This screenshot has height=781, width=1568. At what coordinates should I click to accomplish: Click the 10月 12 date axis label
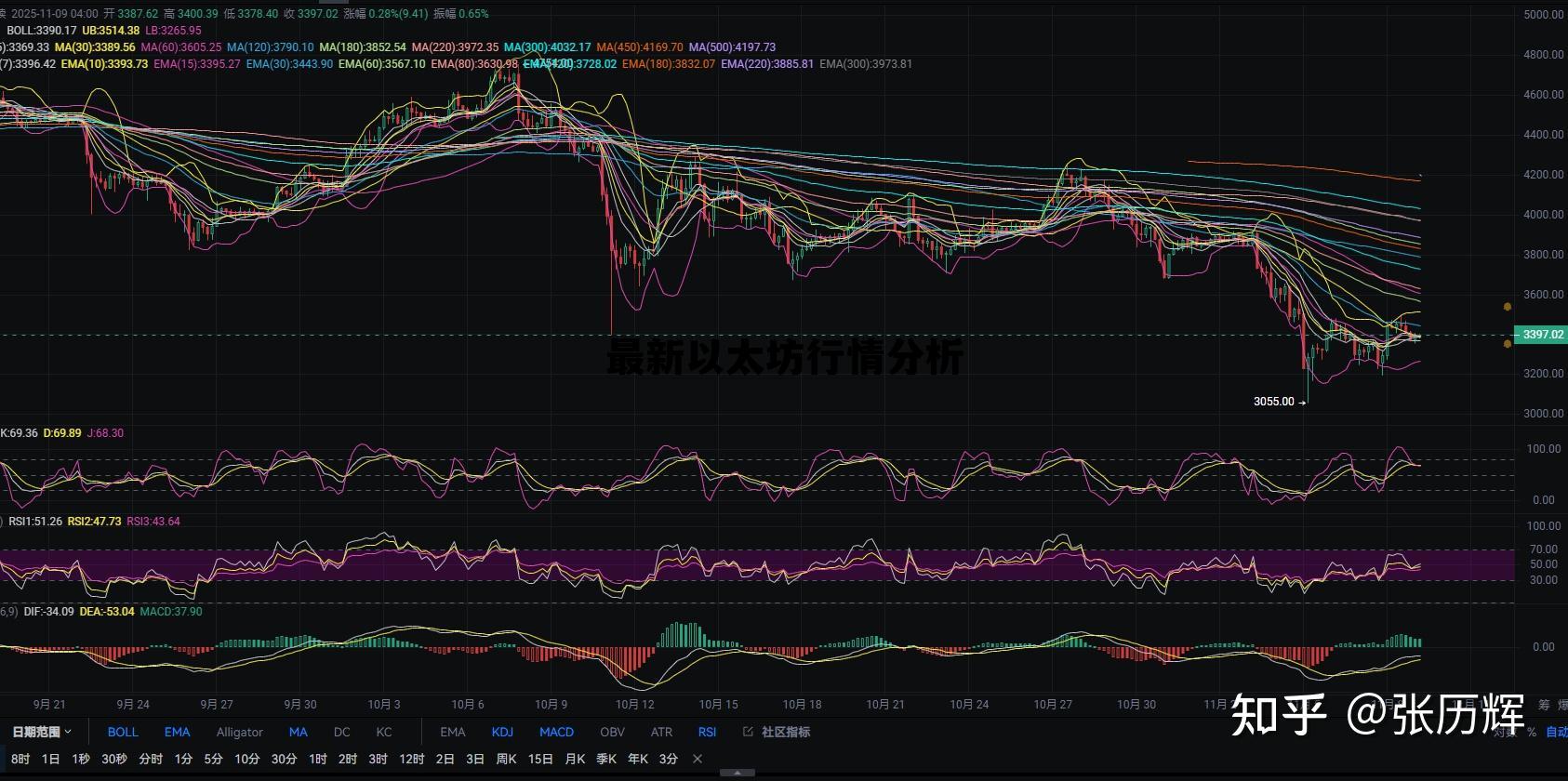[635, 705]
